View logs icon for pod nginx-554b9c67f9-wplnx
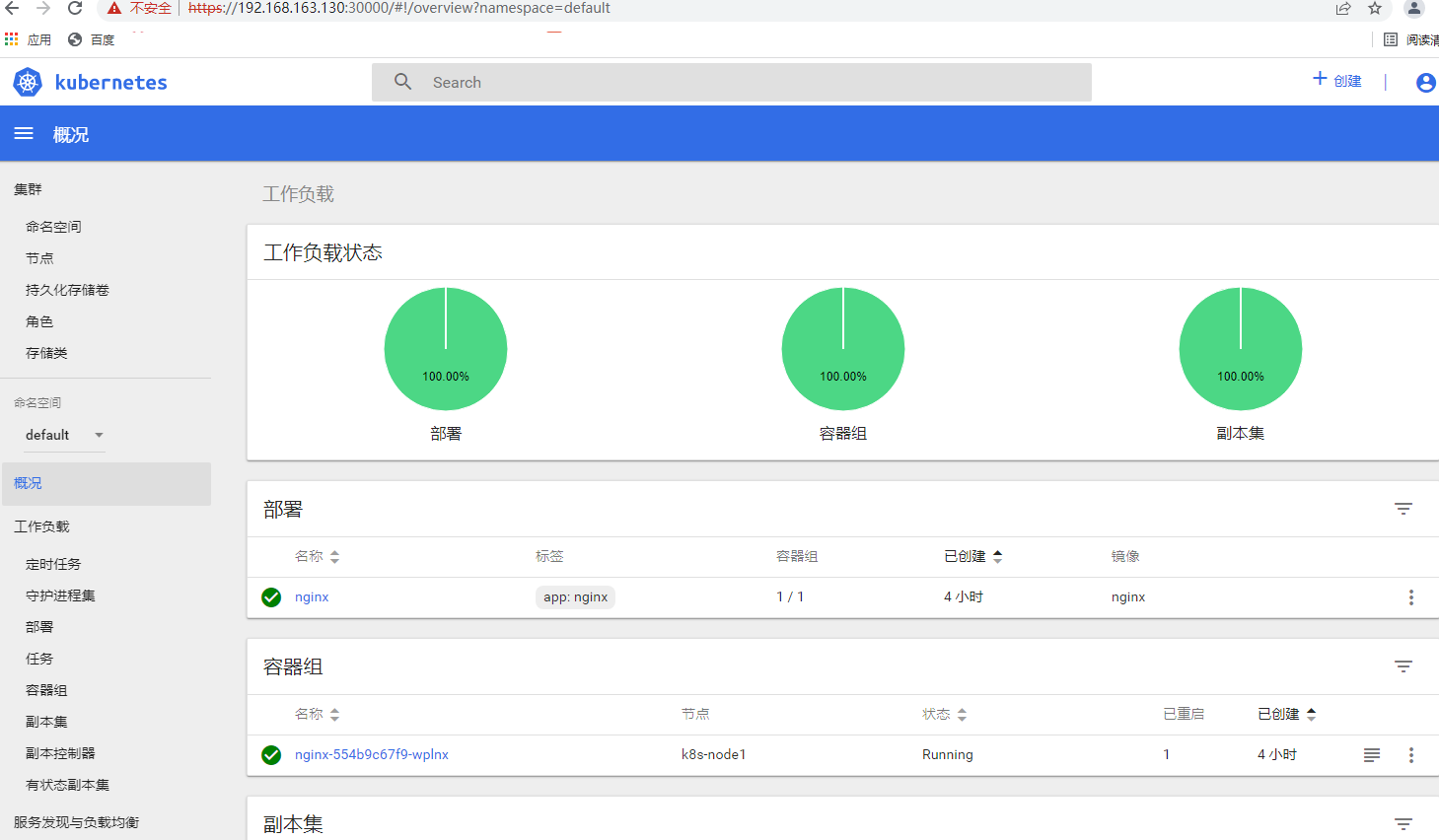 tap(1371, 754)
